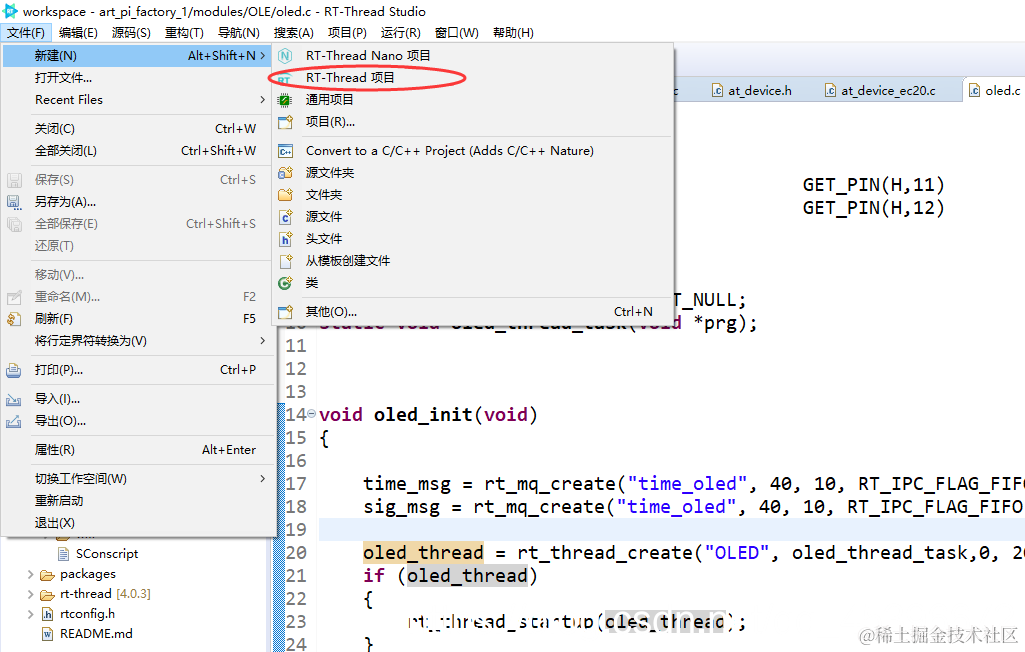Select SConscript in the project tree
Screen dimensions: 1025x652
107,555
